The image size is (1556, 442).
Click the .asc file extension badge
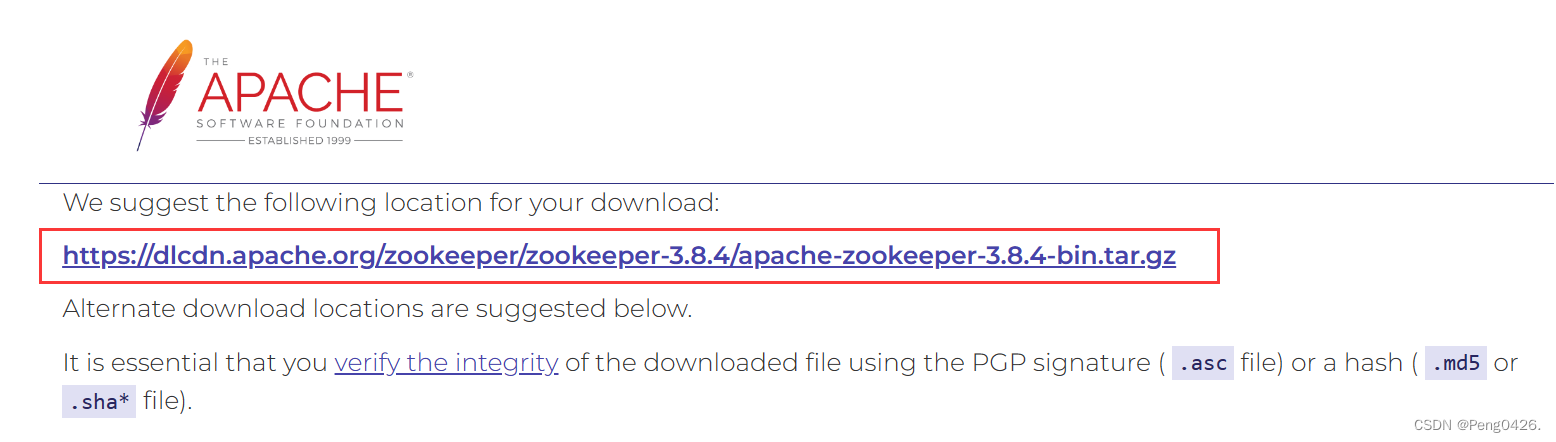coord(1203,363)
